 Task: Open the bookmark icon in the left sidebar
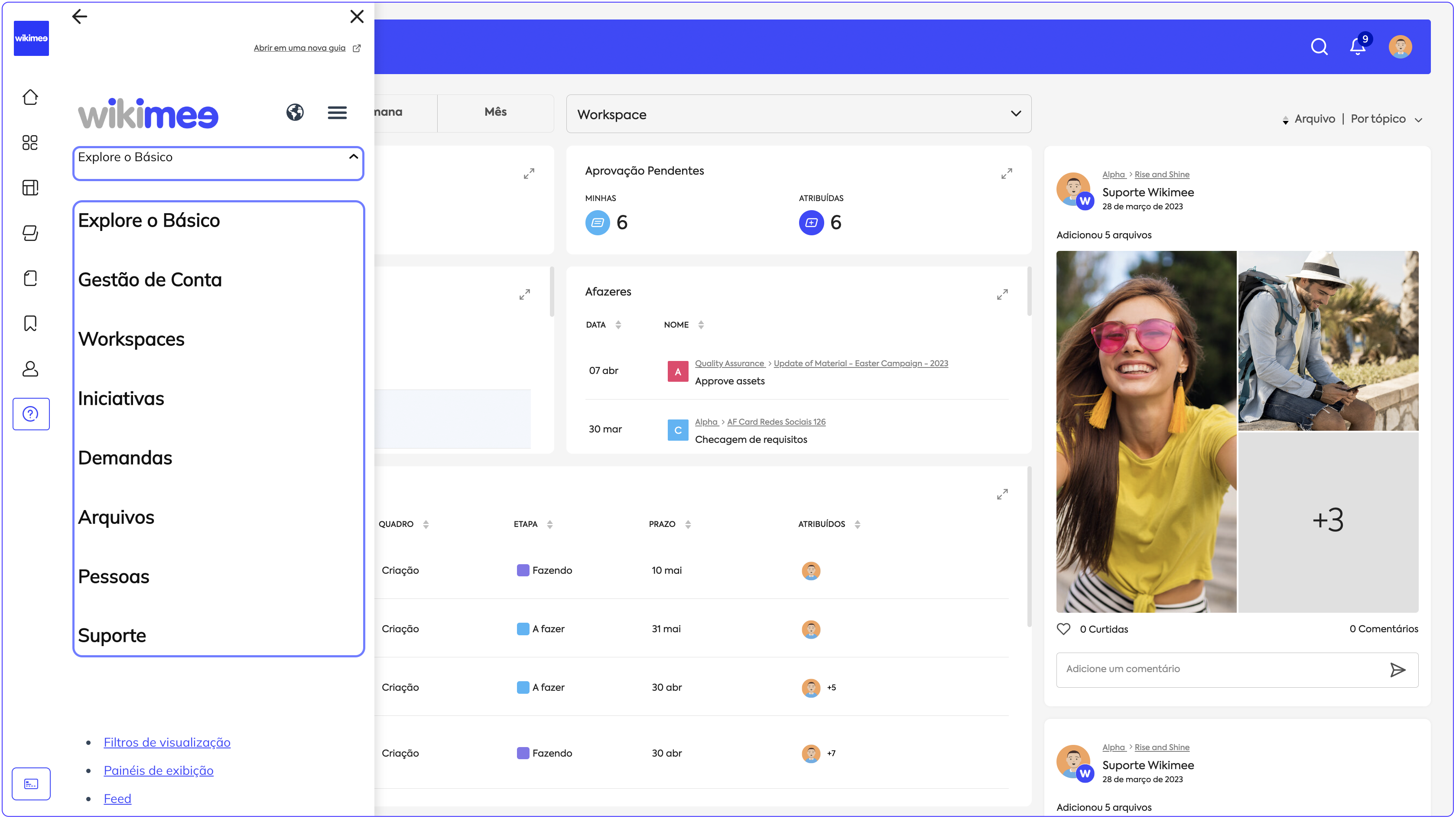(30, 323)
